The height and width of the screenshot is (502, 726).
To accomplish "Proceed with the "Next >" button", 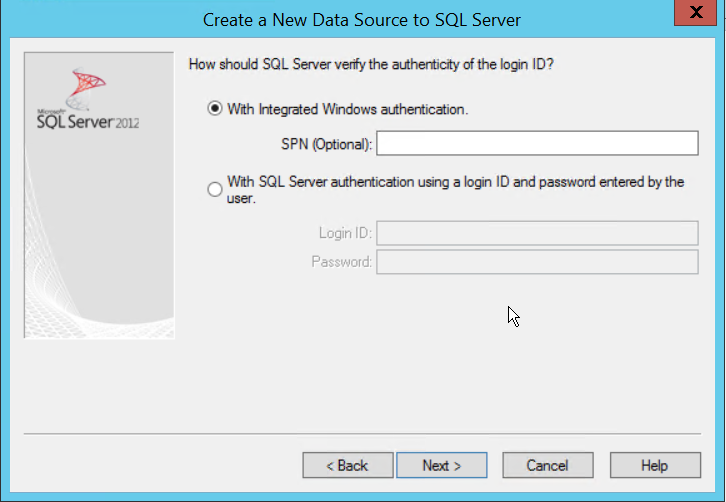I will [441, 466].
